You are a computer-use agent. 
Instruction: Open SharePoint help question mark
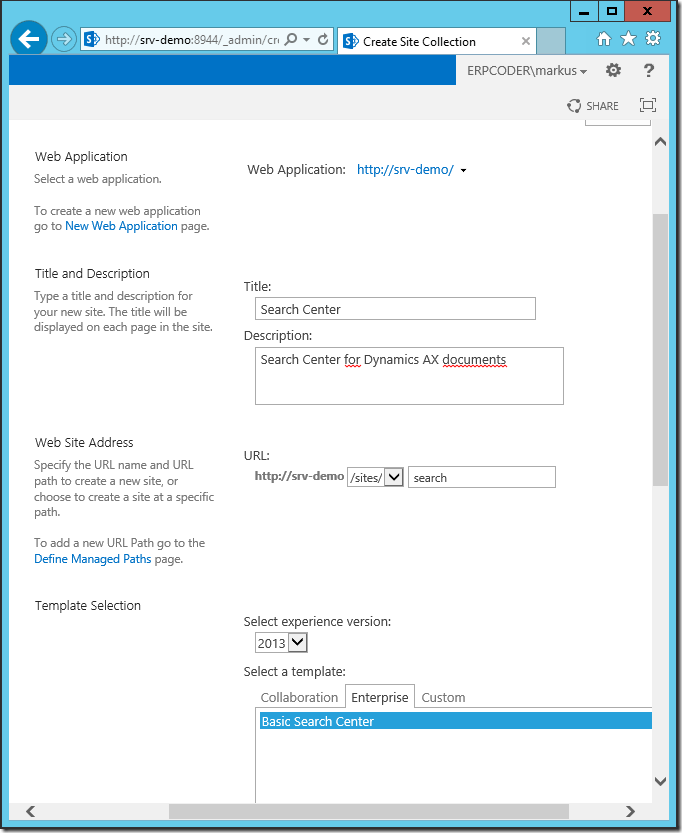pyautogui.click(x=649, y=70)
